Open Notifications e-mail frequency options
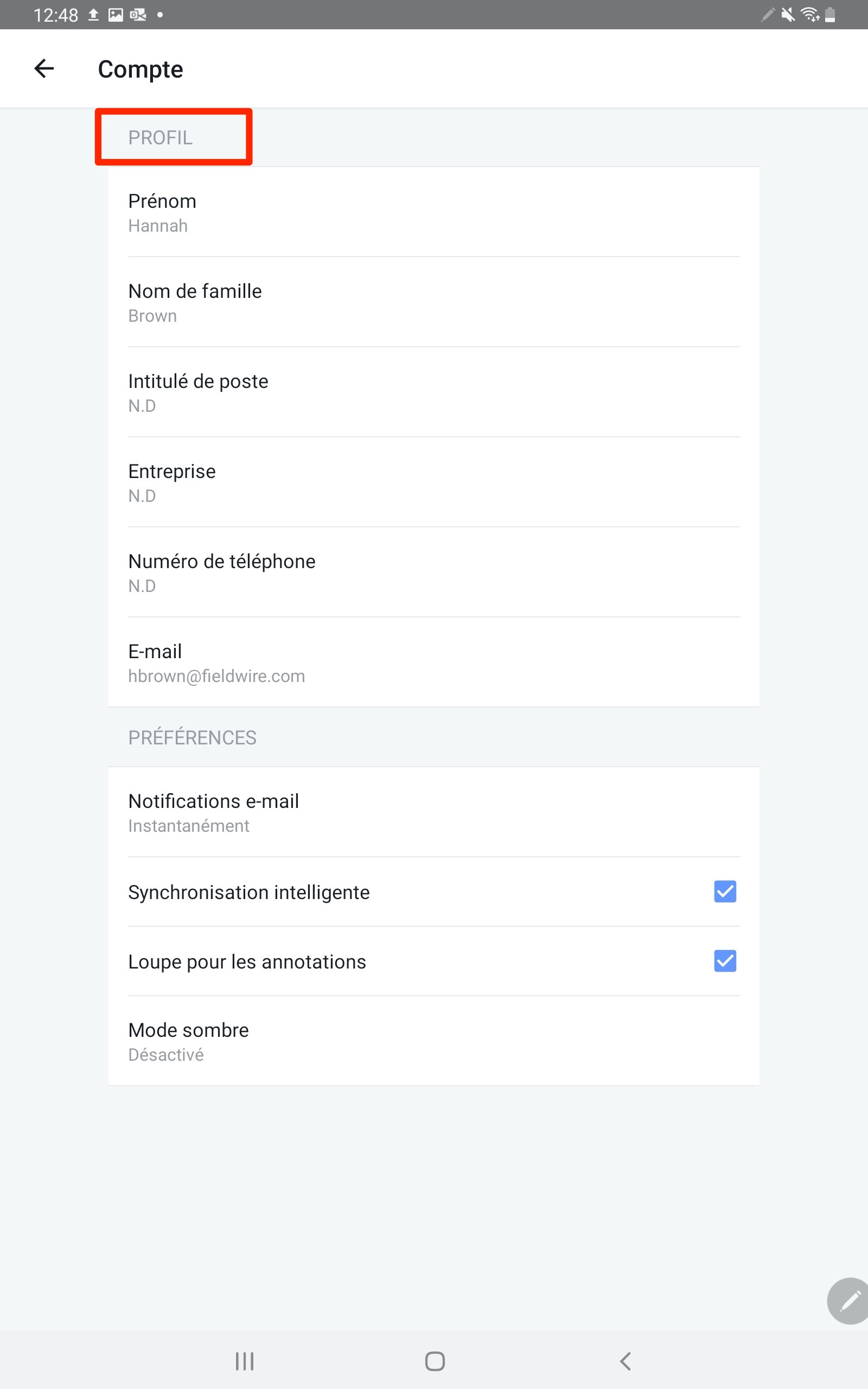868x1389 pixels. (433, 812)
